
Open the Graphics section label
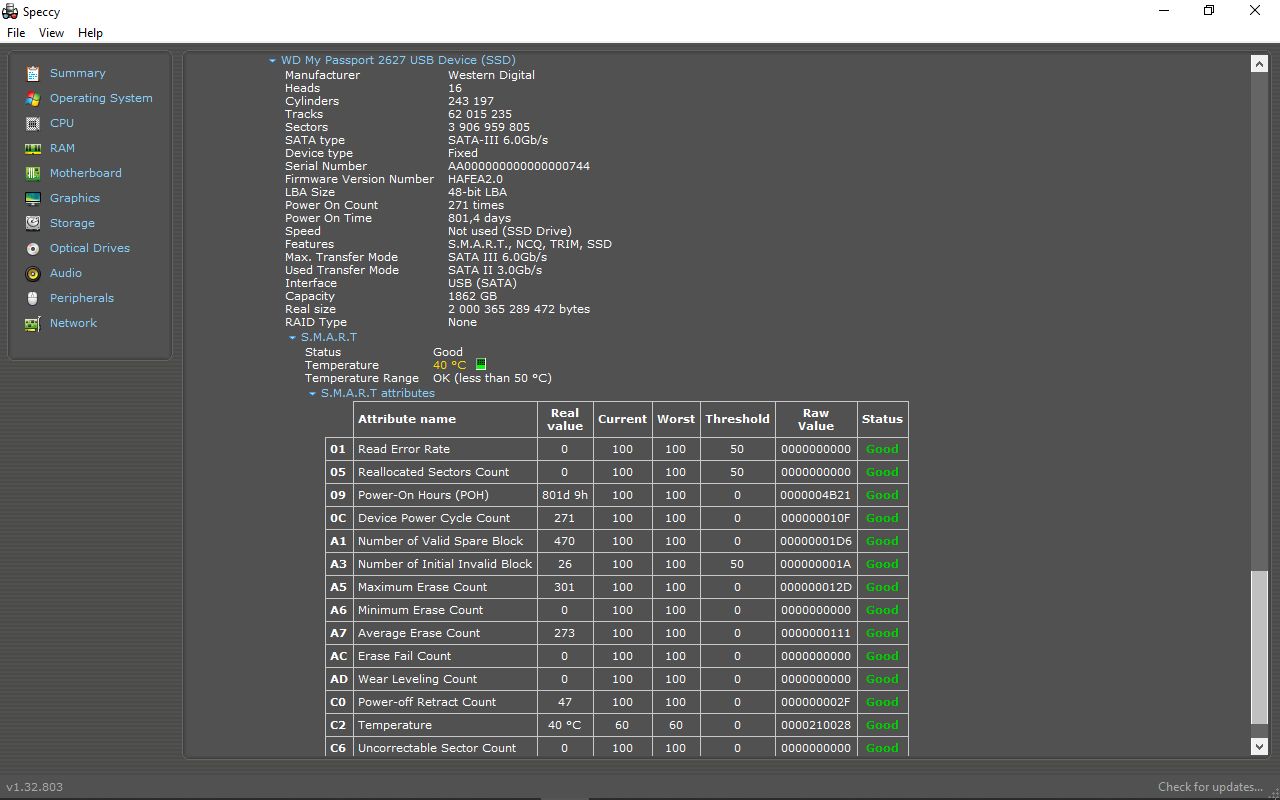click(x=75, y=198)
